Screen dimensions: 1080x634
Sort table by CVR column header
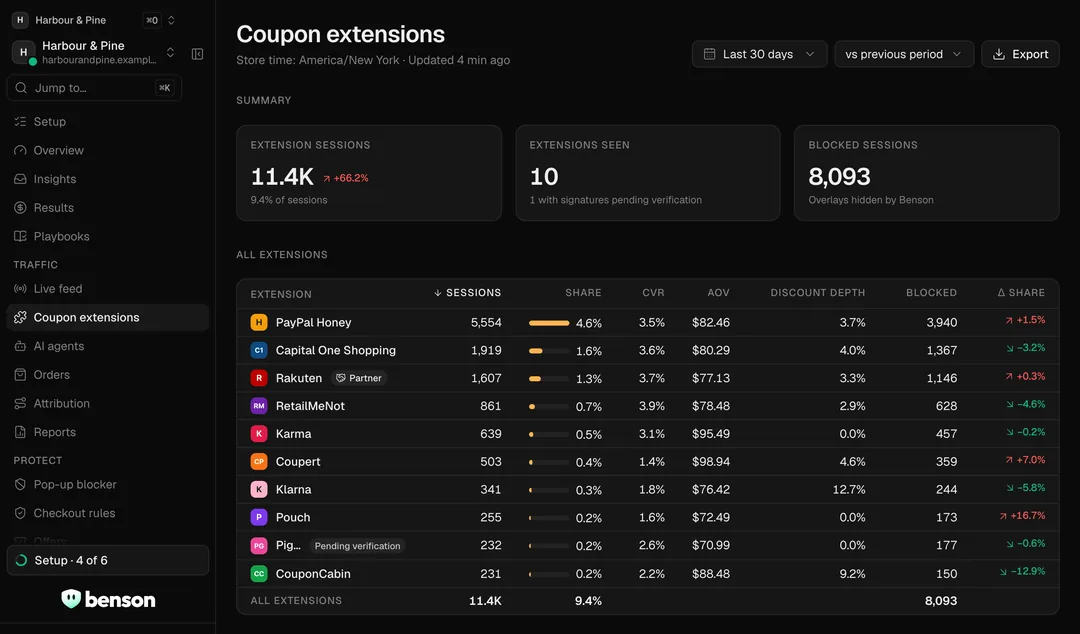[653, 293]
